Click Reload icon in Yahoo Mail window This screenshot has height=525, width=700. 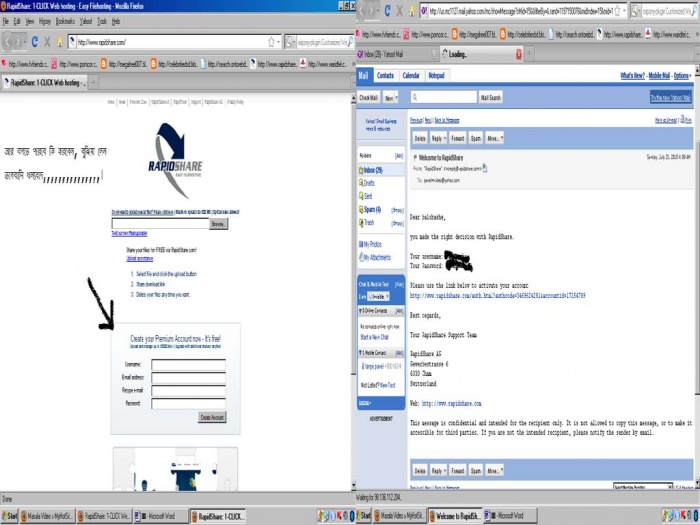(387, 11)
